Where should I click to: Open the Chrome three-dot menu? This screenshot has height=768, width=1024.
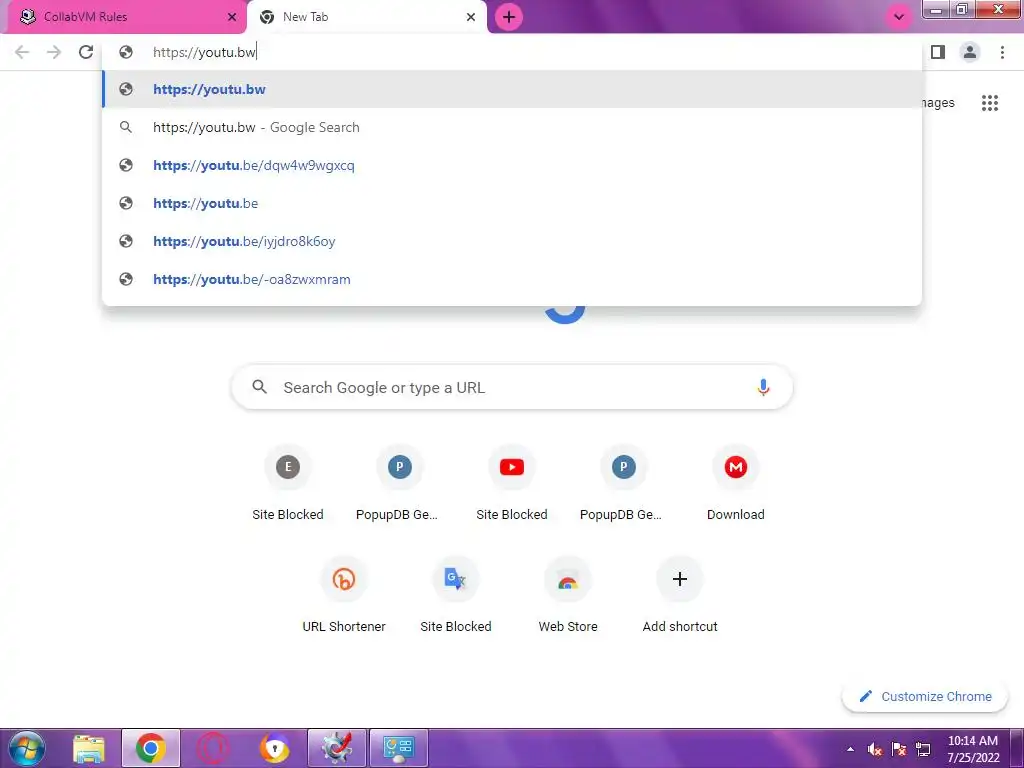tap(1002, 52)
